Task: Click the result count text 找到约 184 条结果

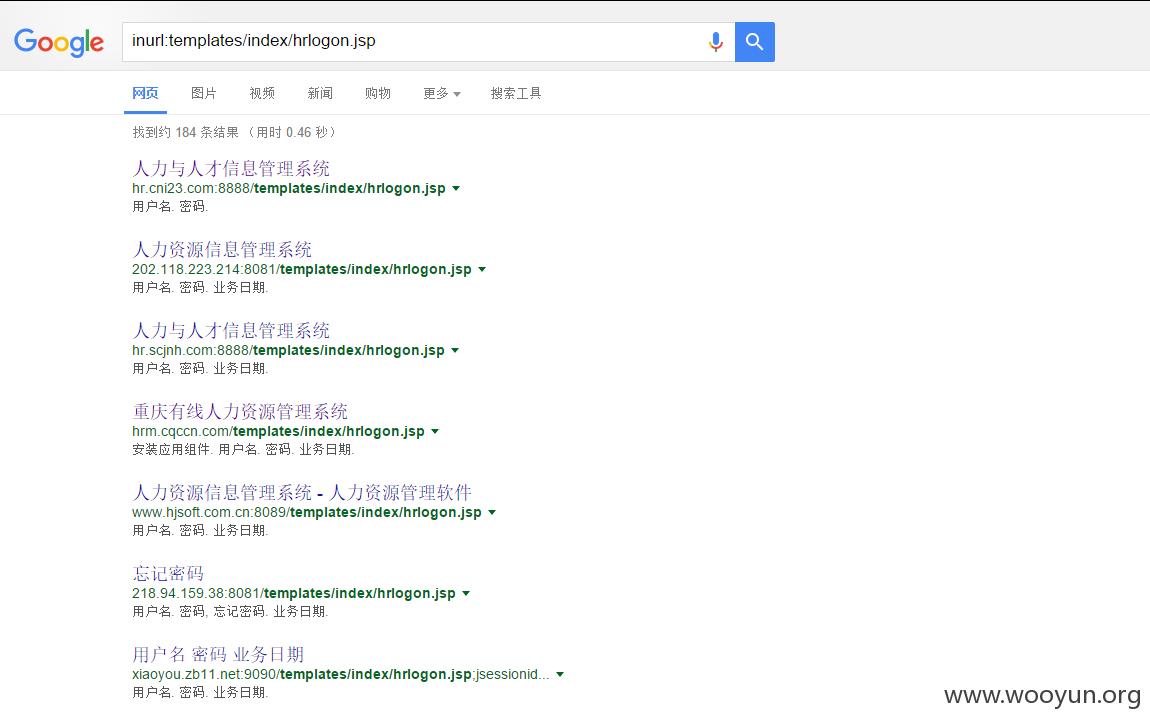Action: [x=186, y=132]
